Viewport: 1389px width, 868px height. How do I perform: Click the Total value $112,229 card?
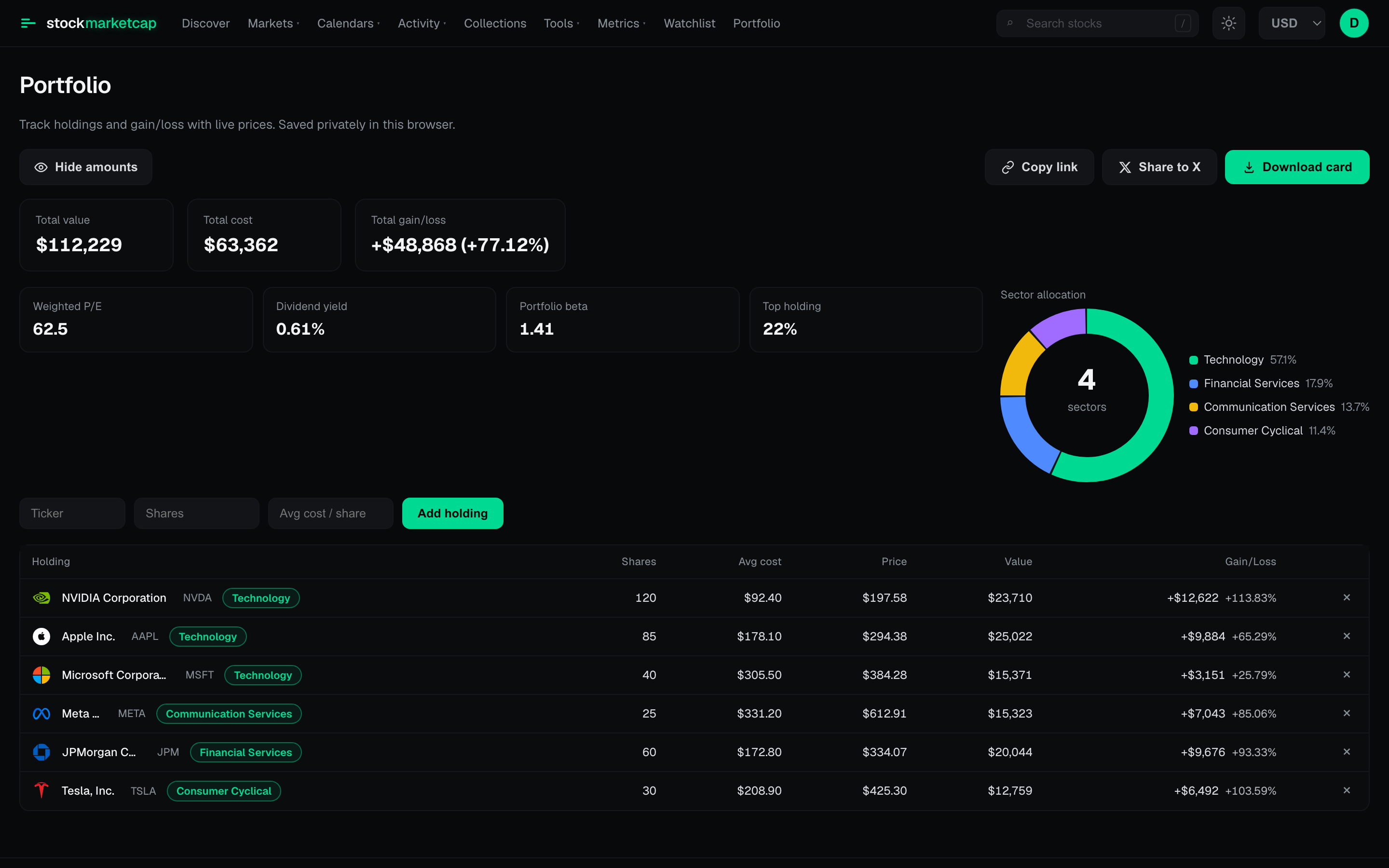coord(96,235)
